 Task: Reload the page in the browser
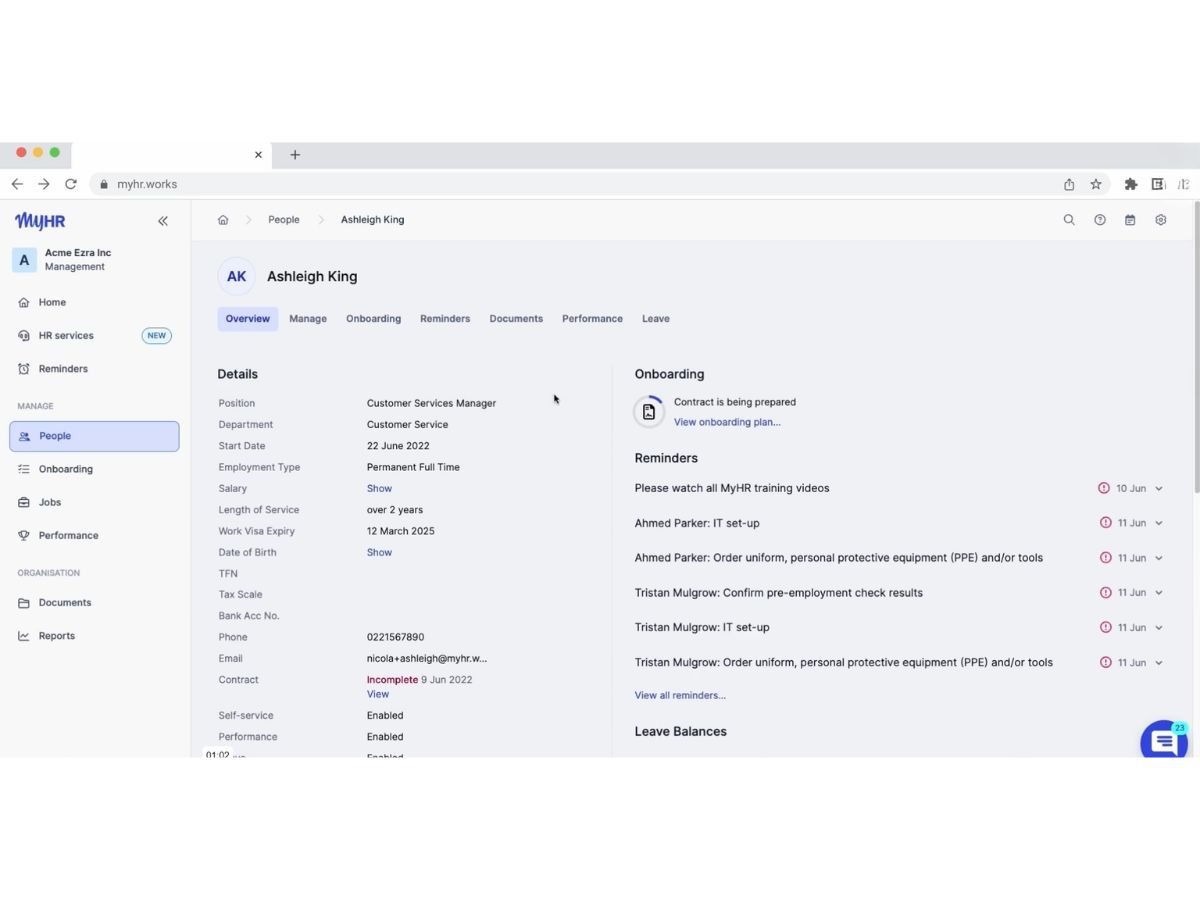71,184
